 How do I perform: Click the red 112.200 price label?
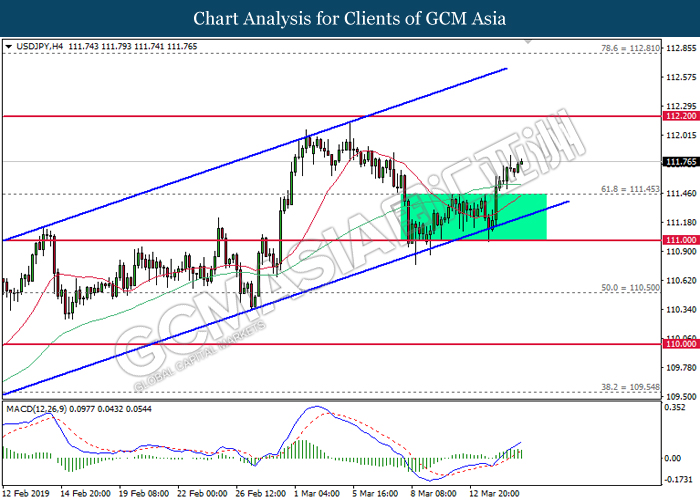click(681, 116)
